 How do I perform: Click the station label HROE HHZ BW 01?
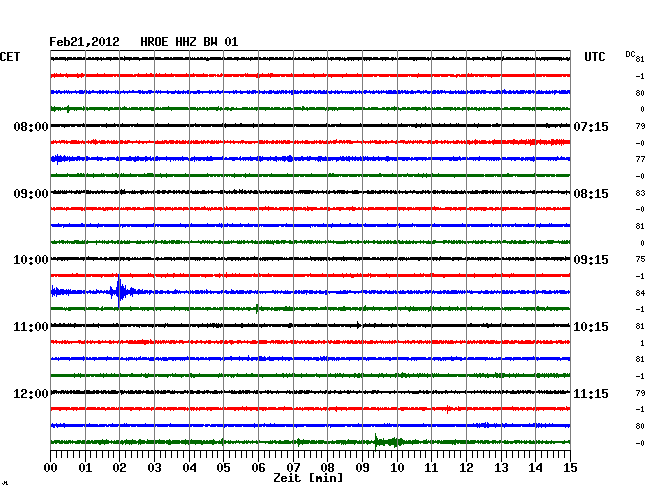pos(189,42)
